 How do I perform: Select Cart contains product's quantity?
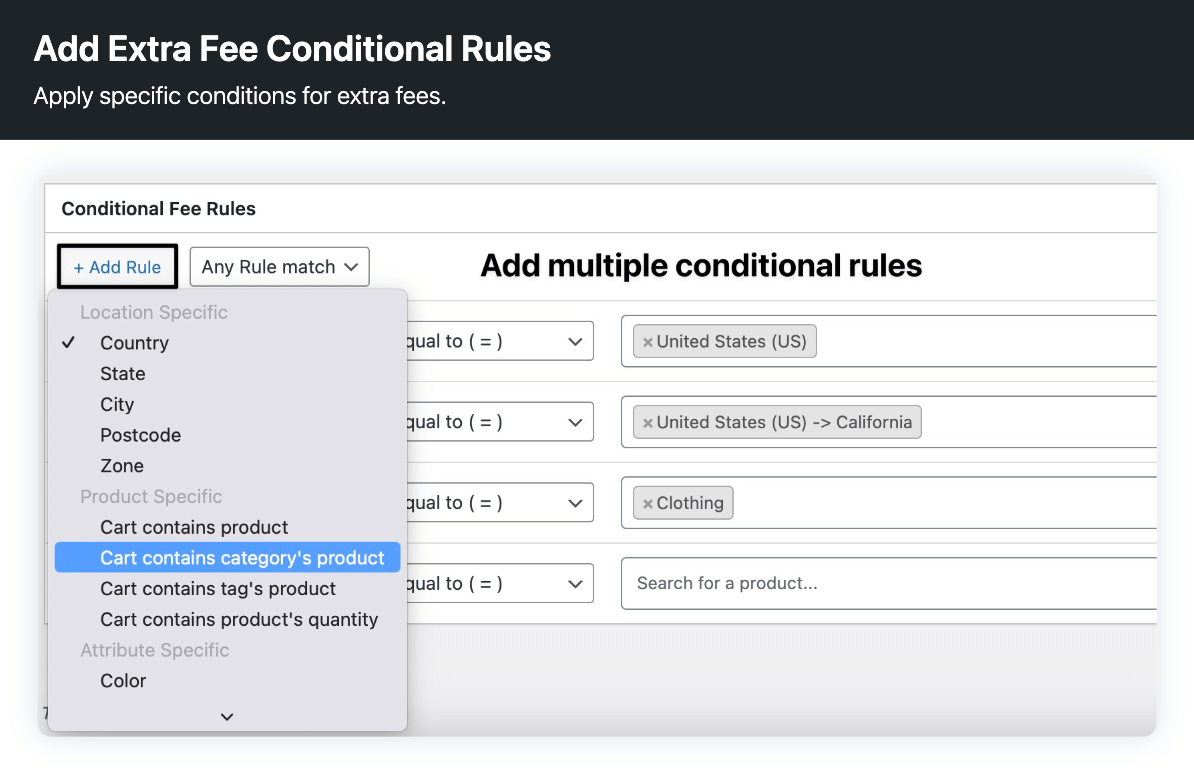(x=239, y=619)
